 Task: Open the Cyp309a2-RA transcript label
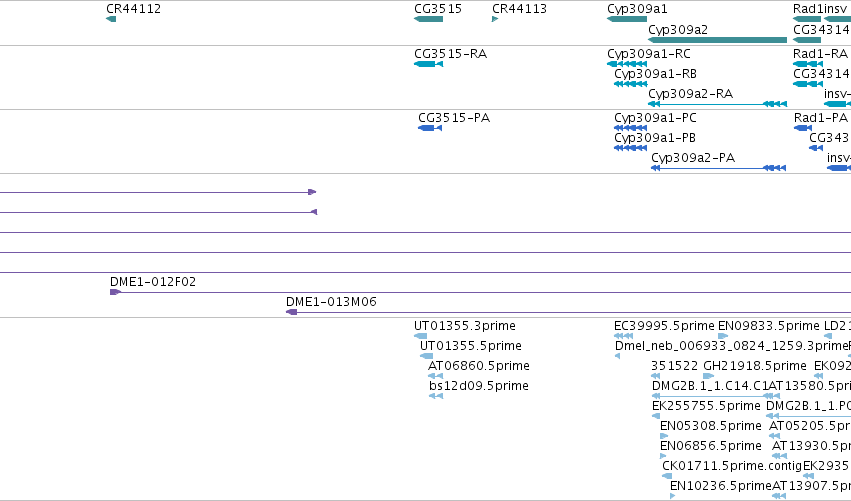[690, 93]
